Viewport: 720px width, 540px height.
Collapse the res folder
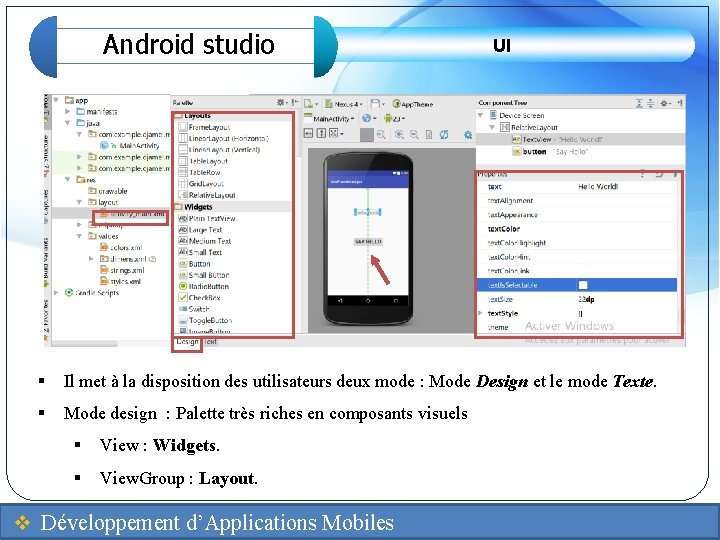[68, 180]
